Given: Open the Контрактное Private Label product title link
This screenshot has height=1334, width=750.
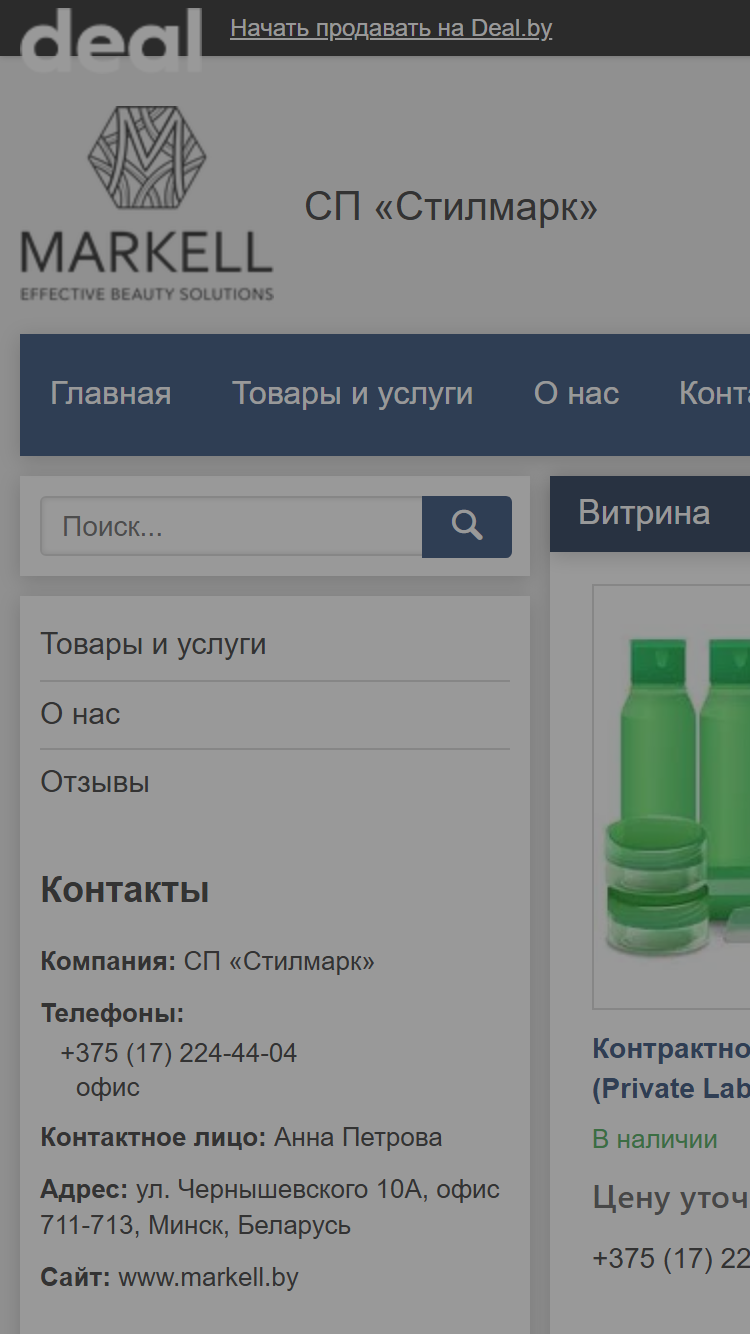Looking at the screenshot, I should point(671,1068).
